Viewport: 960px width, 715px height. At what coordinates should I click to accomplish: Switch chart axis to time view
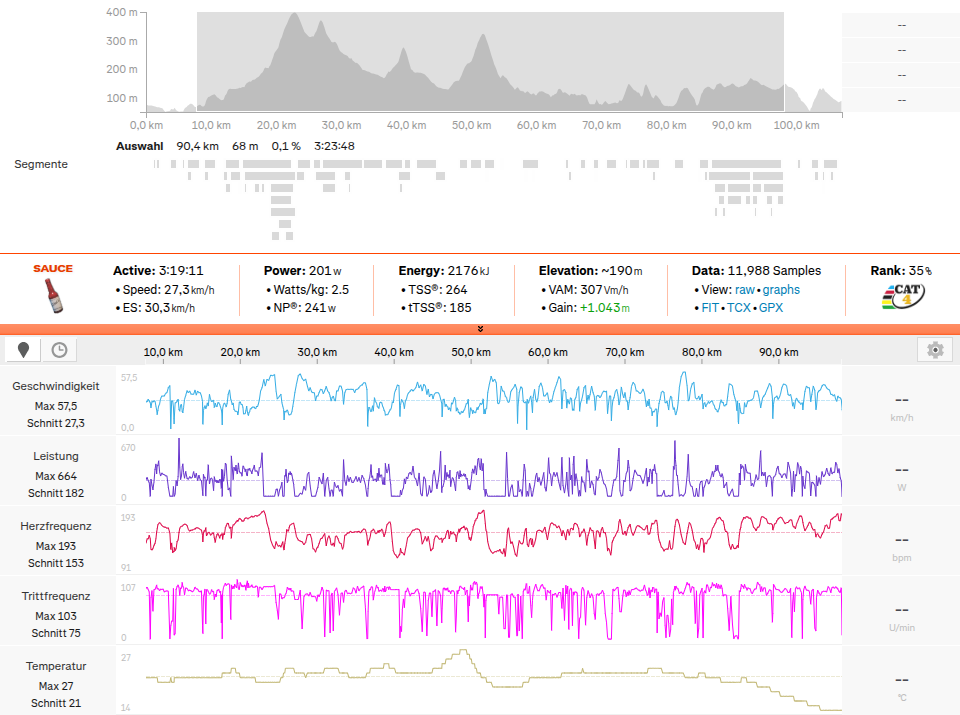tap(59, 350)
